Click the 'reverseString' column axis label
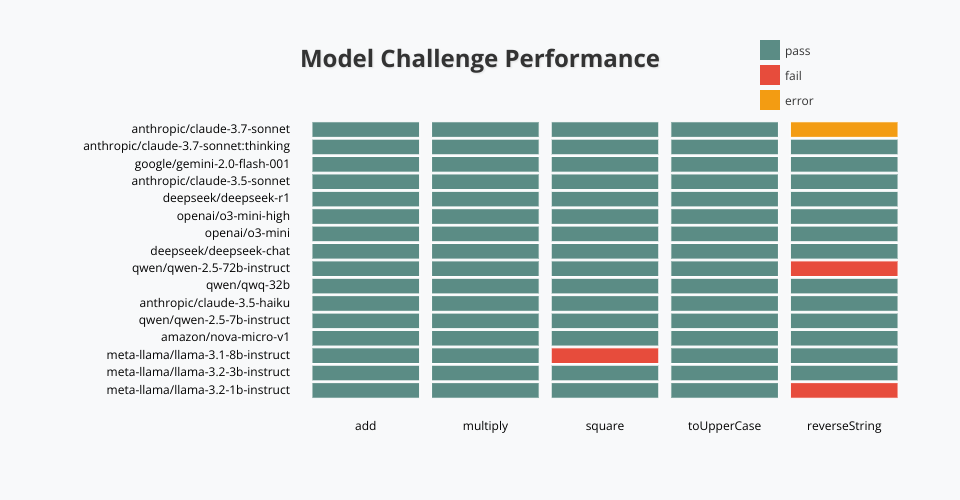 click(x=844, y=426)
